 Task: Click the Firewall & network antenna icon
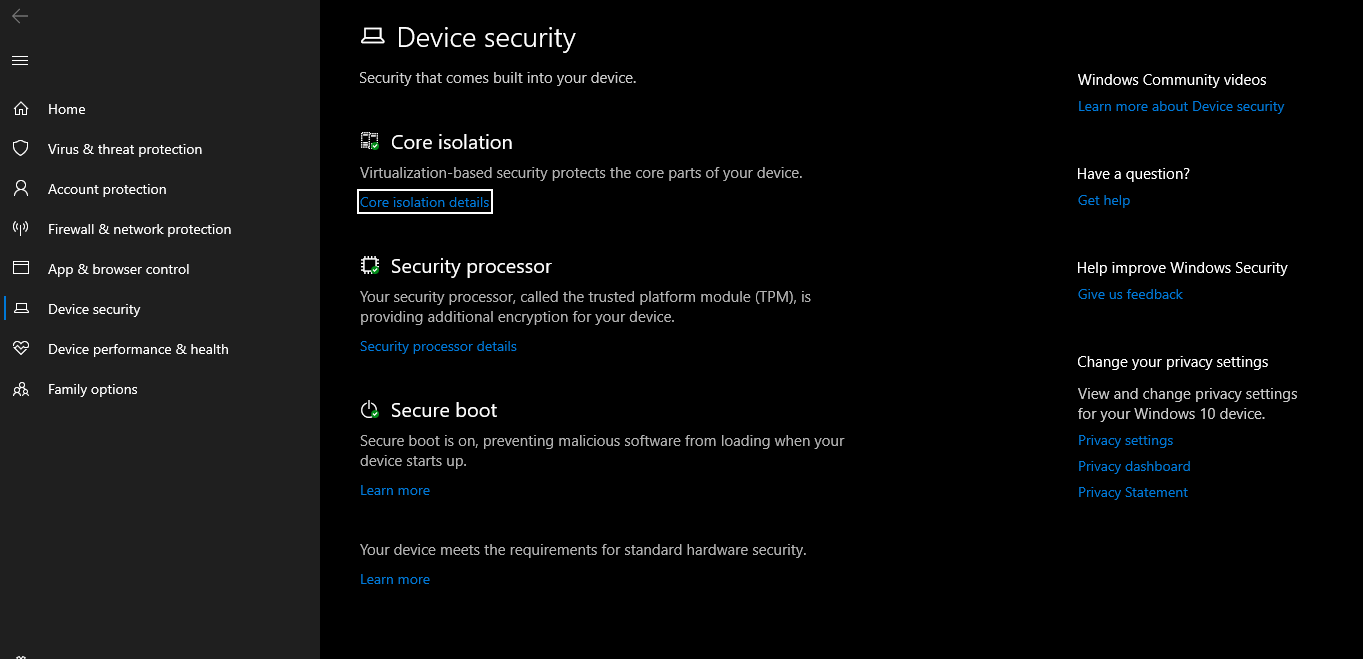pos(20,229)
